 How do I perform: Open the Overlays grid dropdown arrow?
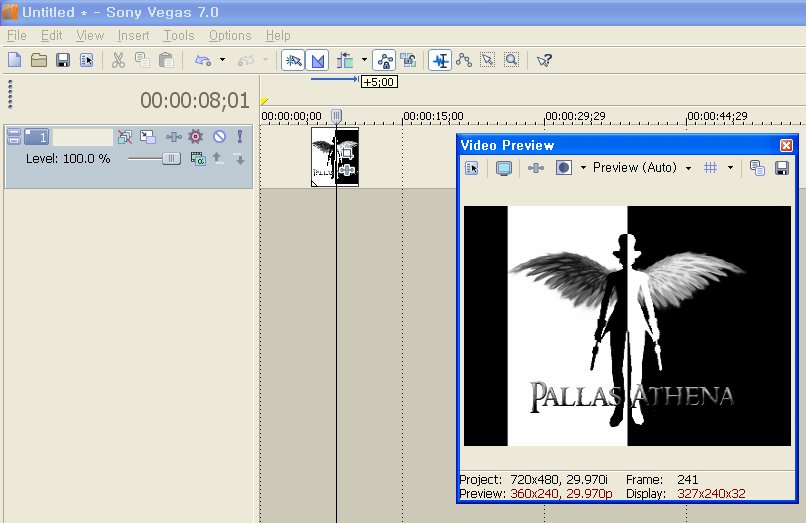[730, 168]
